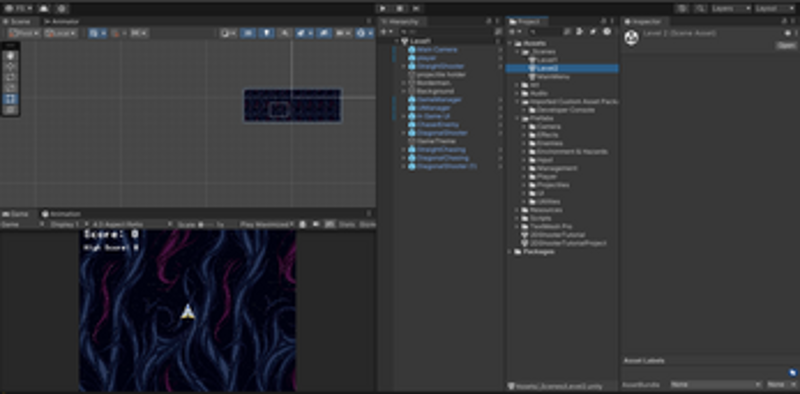Viewport: 800px width, 394px height.
Task: Select UIManager in the Hierarchy
Action: (x=433, y=108)
